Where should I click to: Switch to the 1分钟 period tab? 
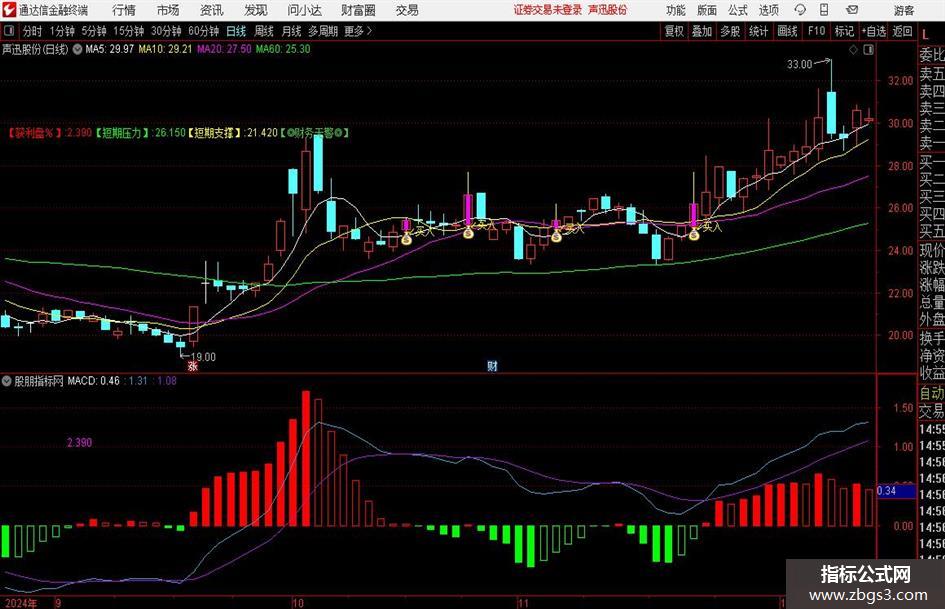[61, 31]
